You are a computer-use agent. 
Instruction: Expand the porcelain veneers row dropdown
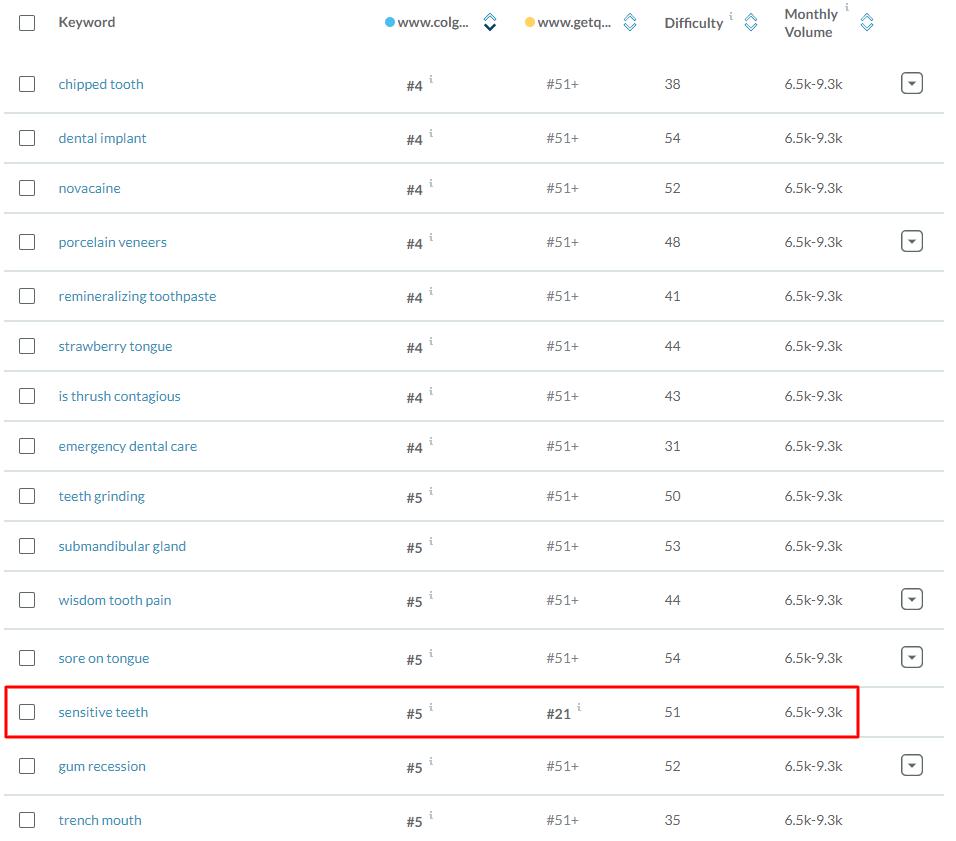tap(911, 242)
